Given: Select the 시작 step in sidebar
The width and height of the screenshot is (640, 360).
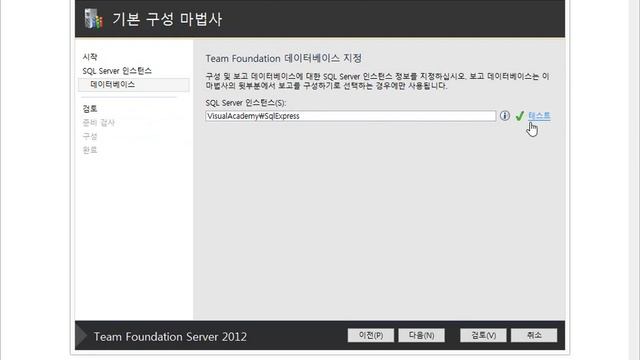Looking at the screenshot, I should (90, 57).
